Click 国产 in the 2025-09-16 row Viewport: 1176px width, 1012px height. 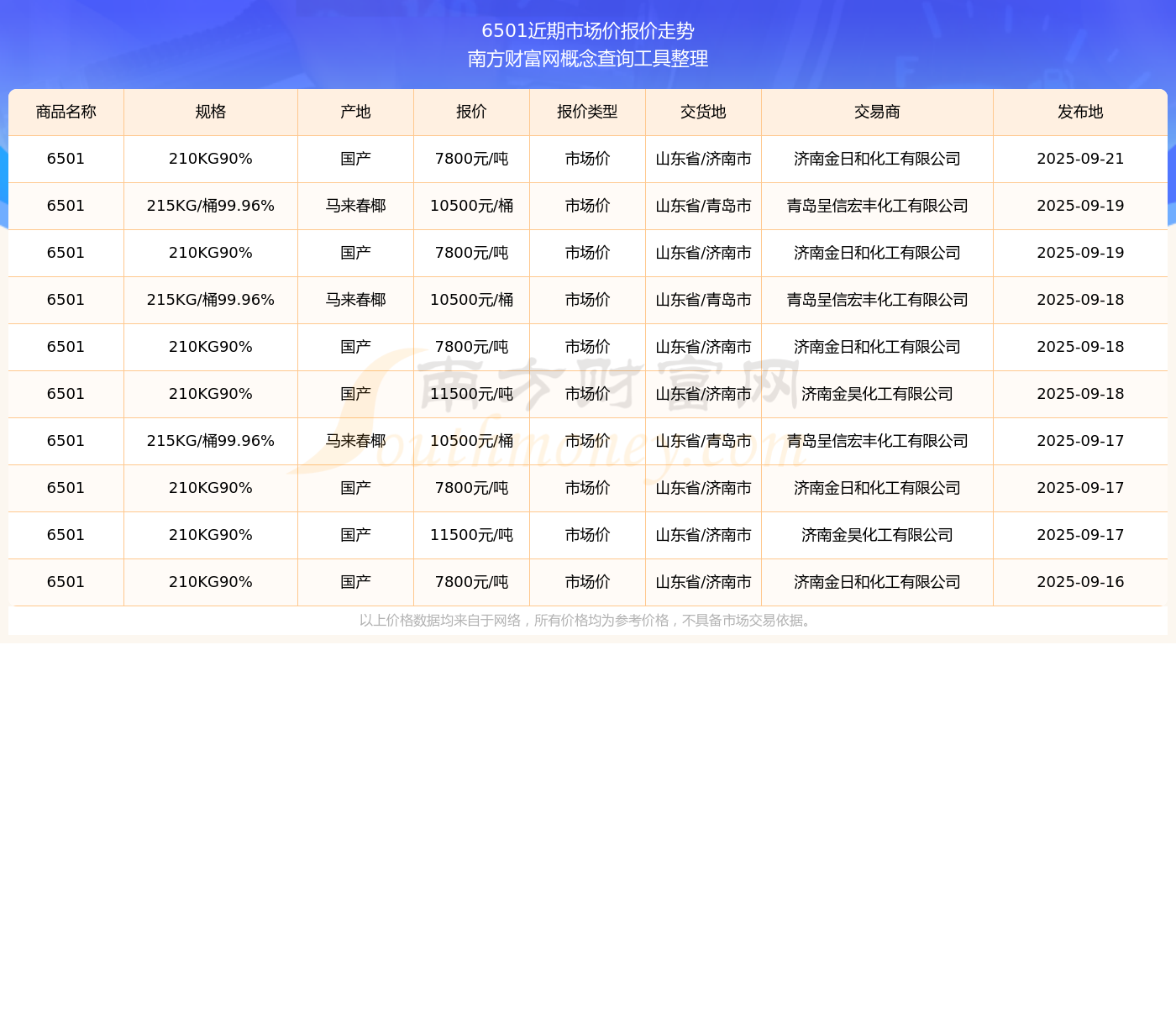coord(355,582)
